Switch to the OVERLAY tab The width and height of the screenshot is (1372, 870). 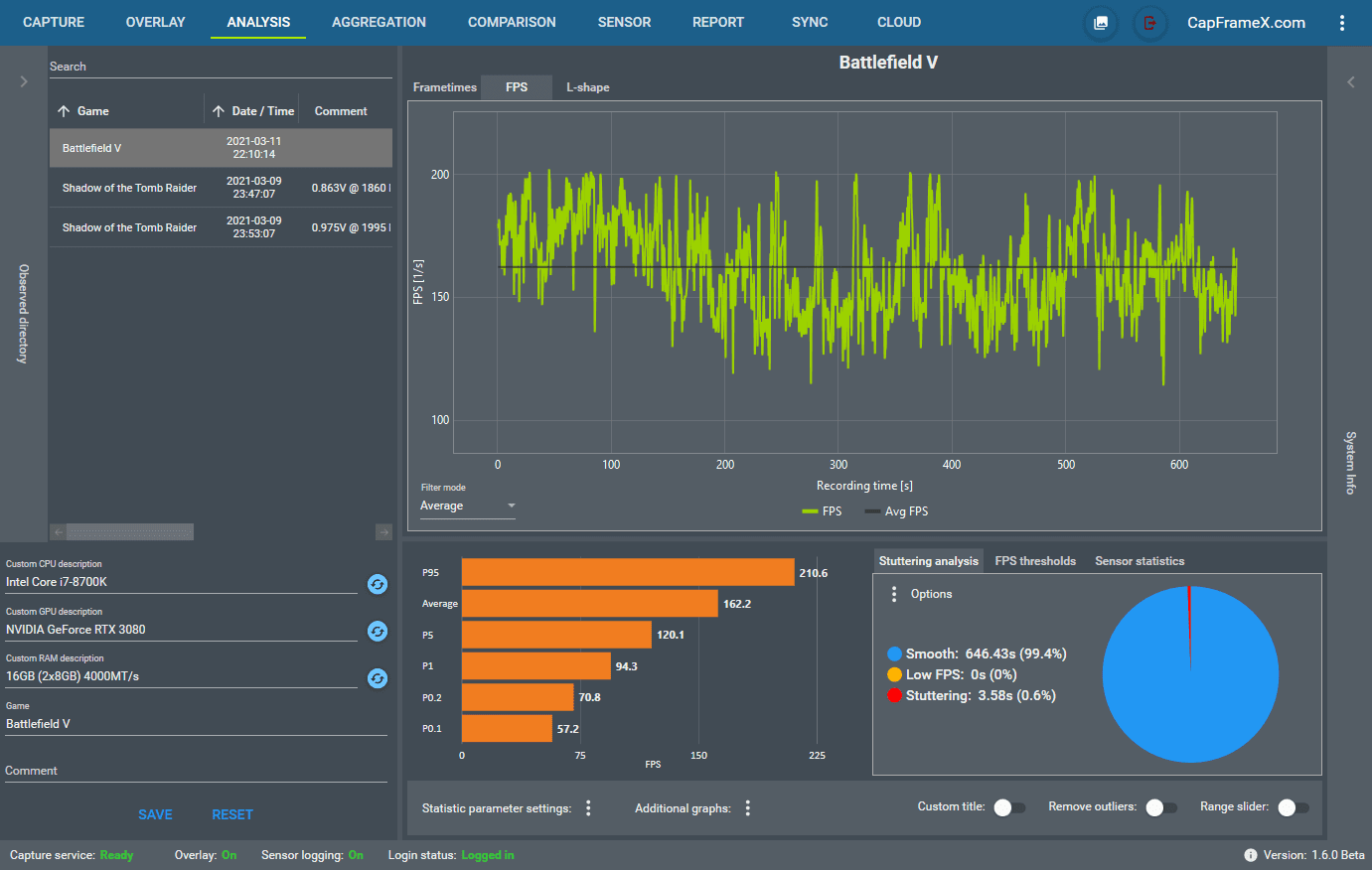156,22
